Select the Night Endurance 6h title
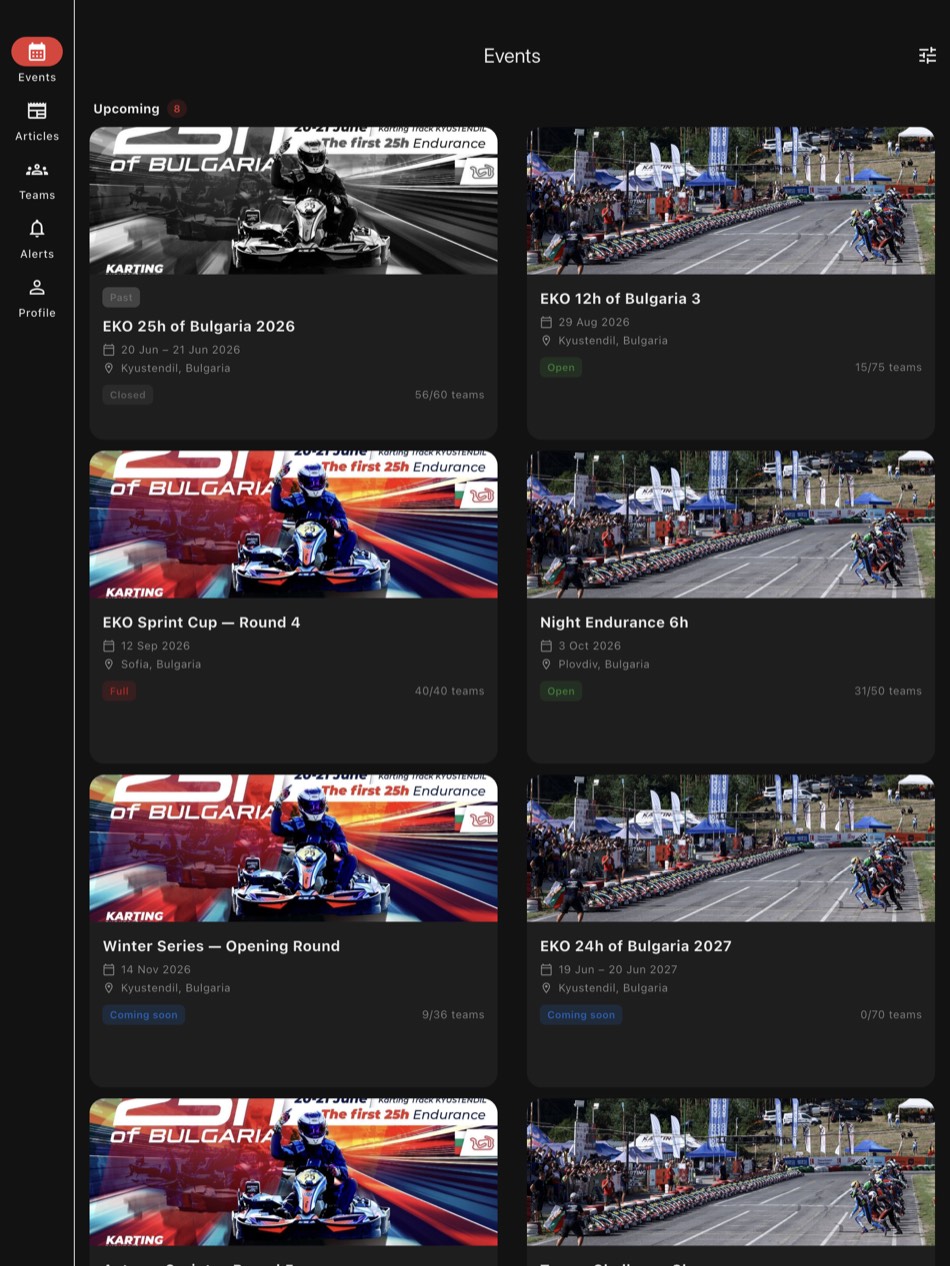This screenshot has width=950, height=1266. [x=614, y=622]
